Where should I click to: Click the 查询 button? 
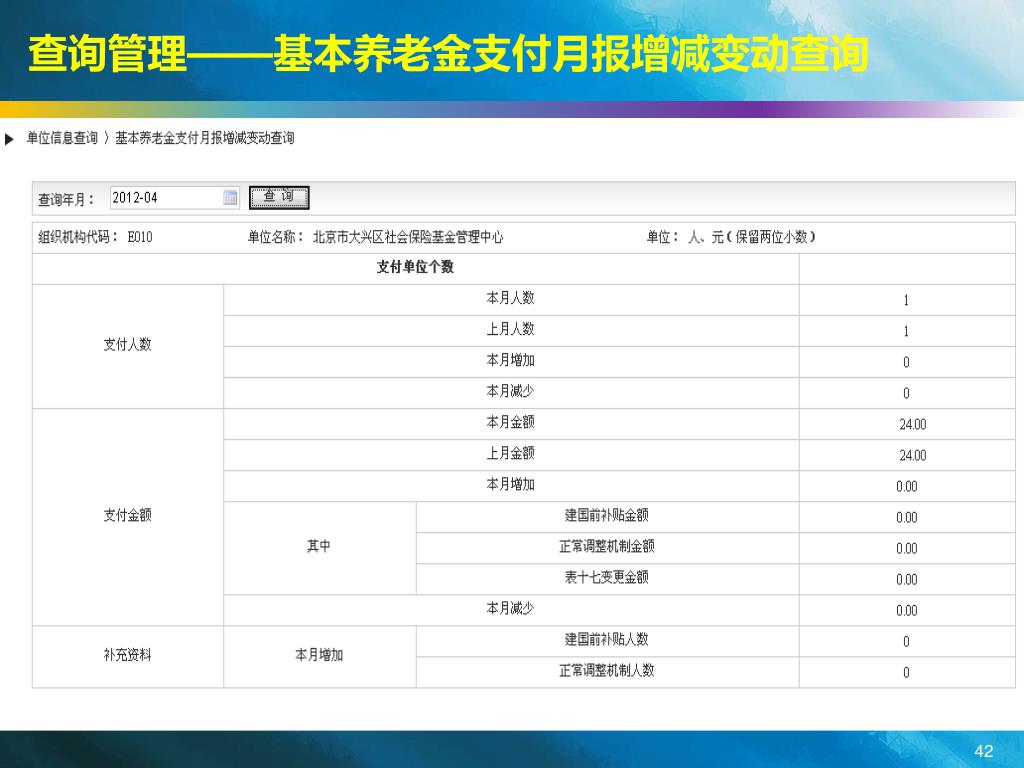click(x=279, y=197)
